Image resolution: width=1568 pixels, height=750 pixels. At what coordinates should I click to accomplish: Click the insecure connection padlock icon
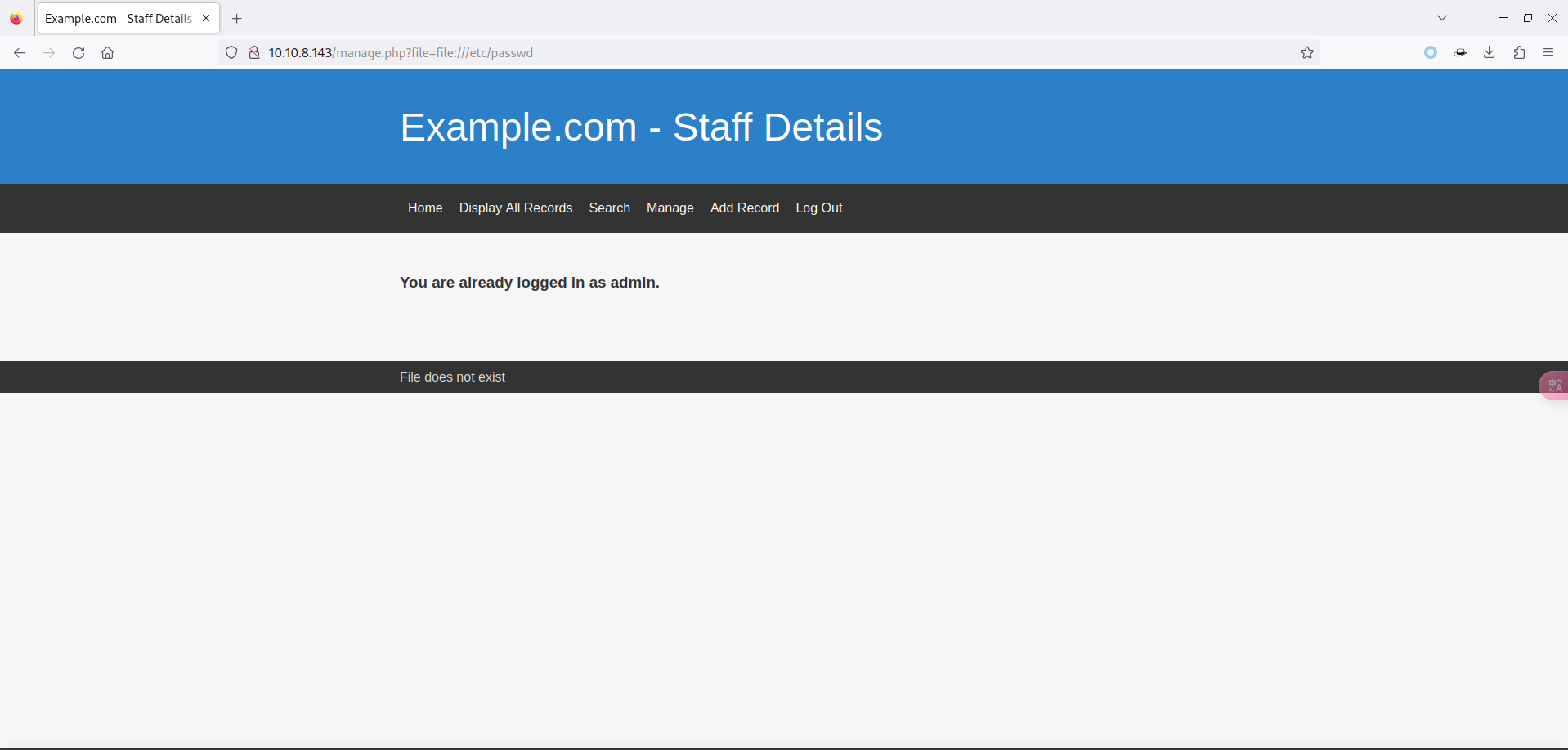[x=254, y=53]
